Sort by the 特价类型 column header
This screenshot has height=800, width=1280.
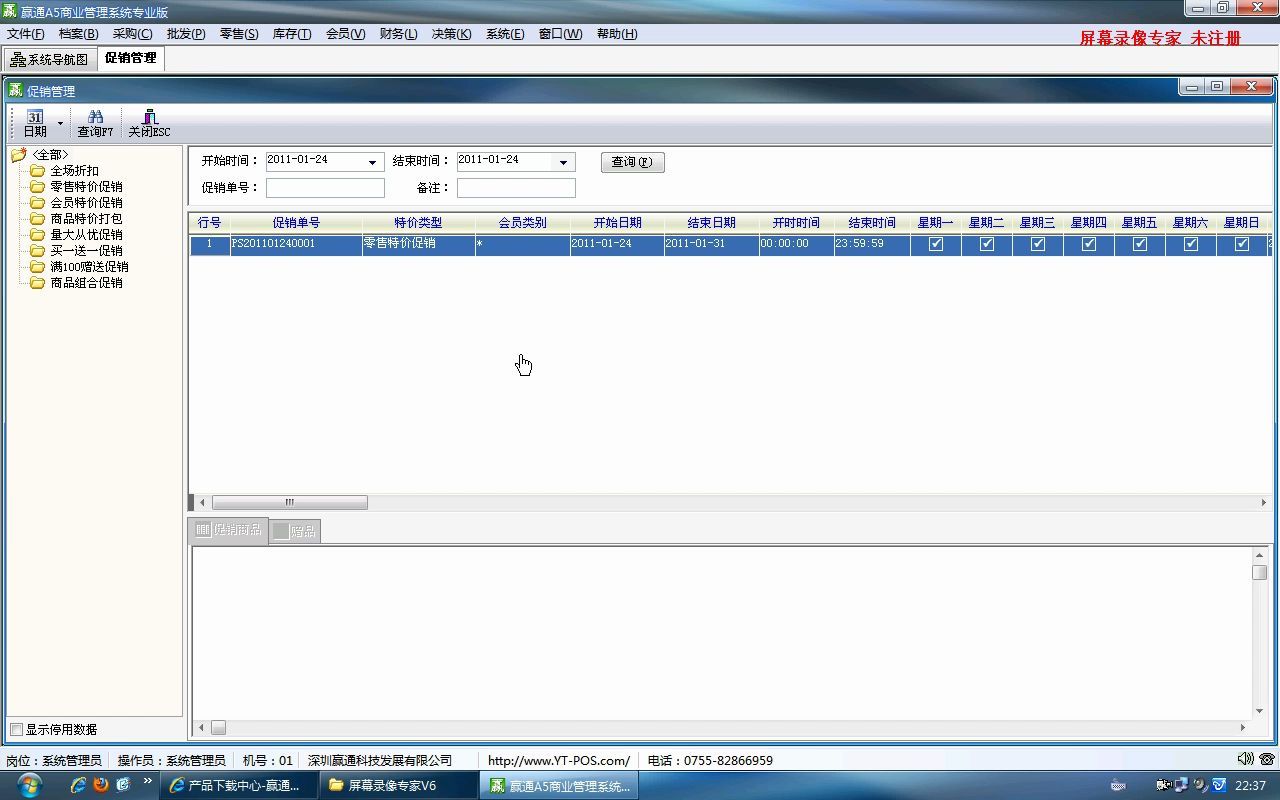[x=418, y=223]
